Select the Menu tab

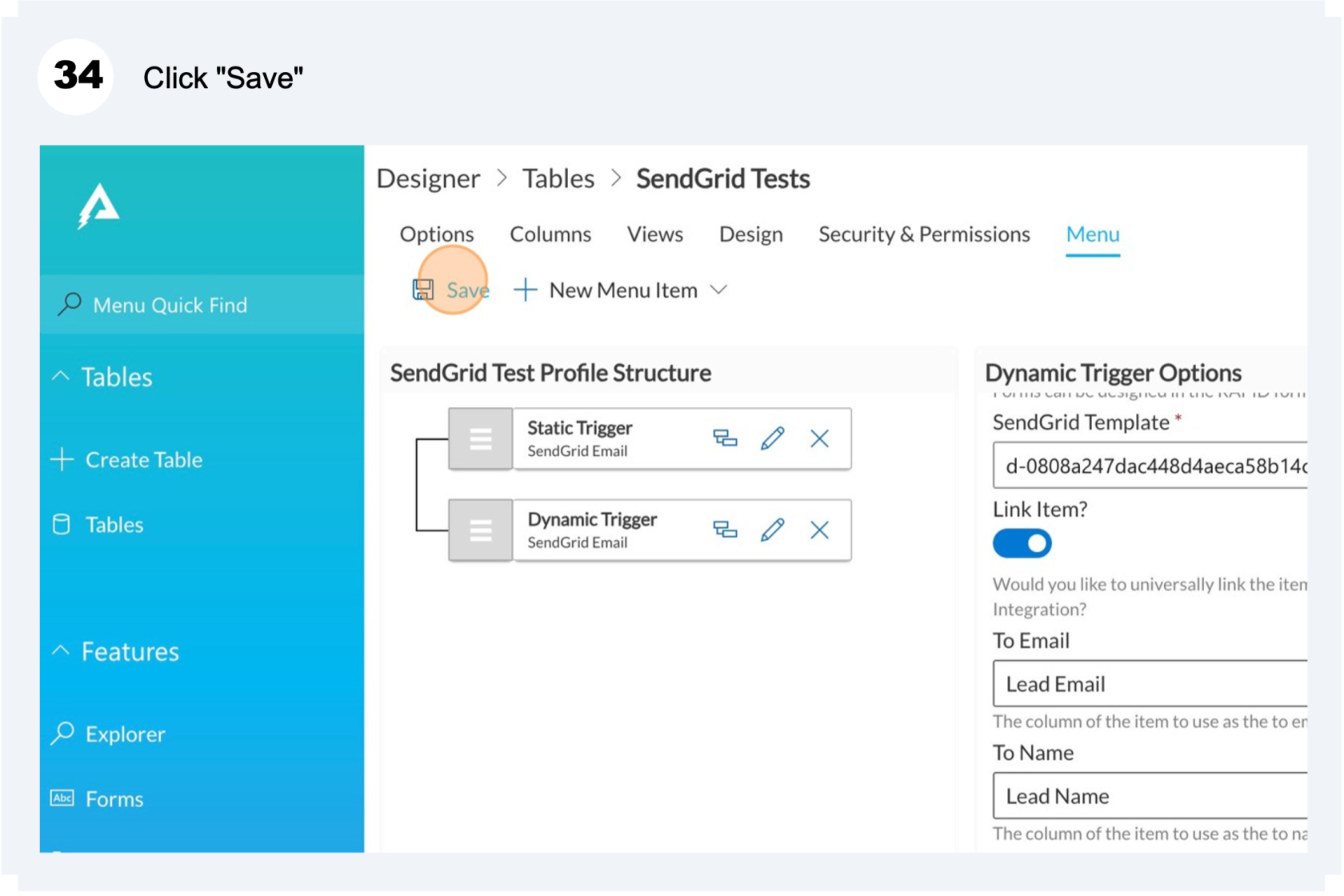pyautogui.click(x=1092, y=234)
